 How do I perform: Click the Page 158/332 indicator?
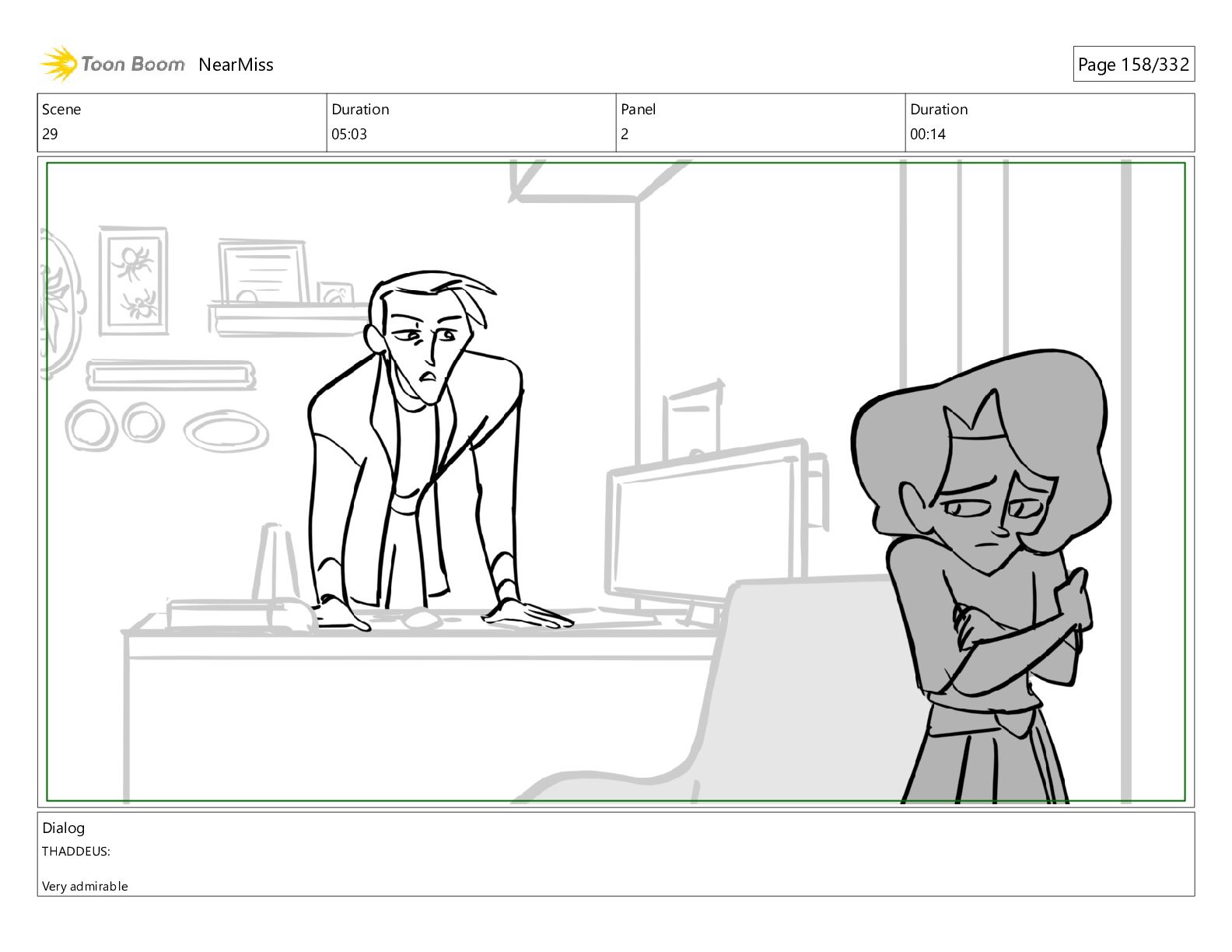(x=1133, y=65)
